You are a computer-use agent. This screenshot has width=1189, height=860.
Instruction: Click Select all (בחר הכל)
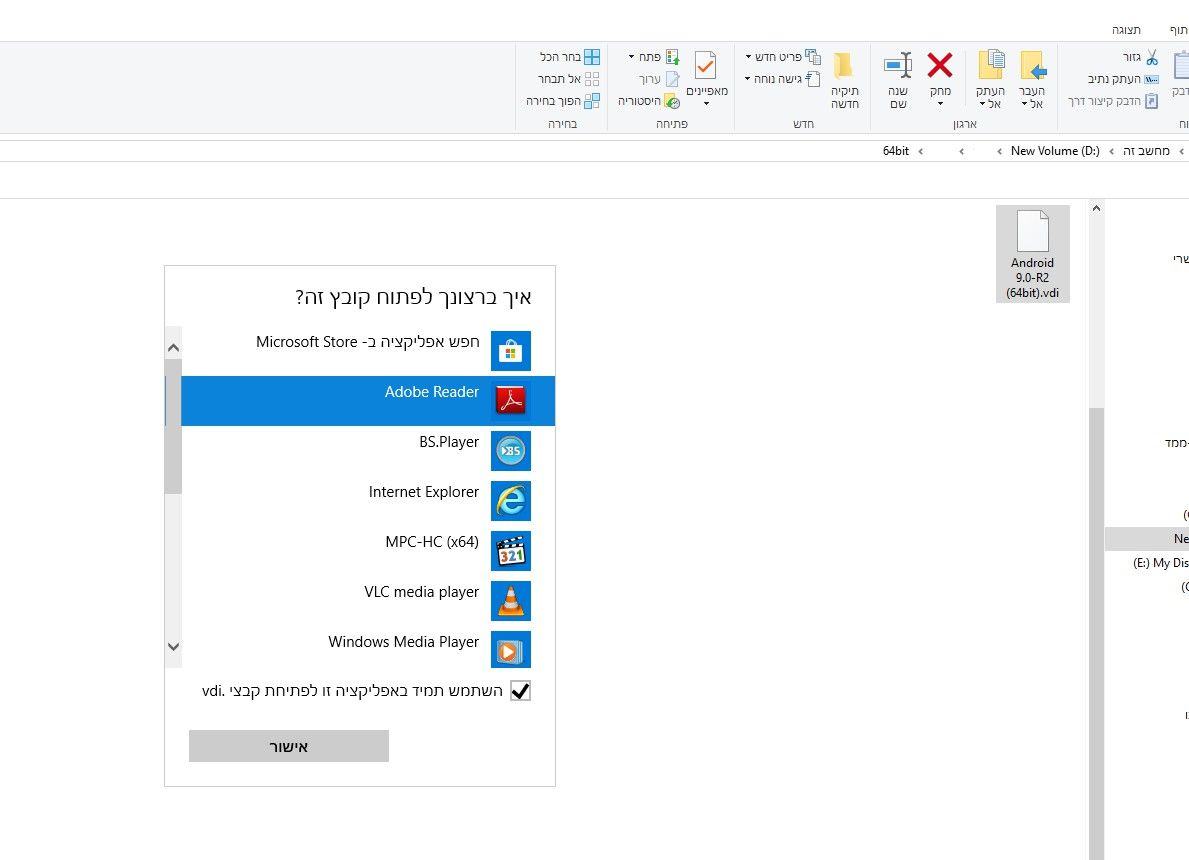[x=569, y=57]
